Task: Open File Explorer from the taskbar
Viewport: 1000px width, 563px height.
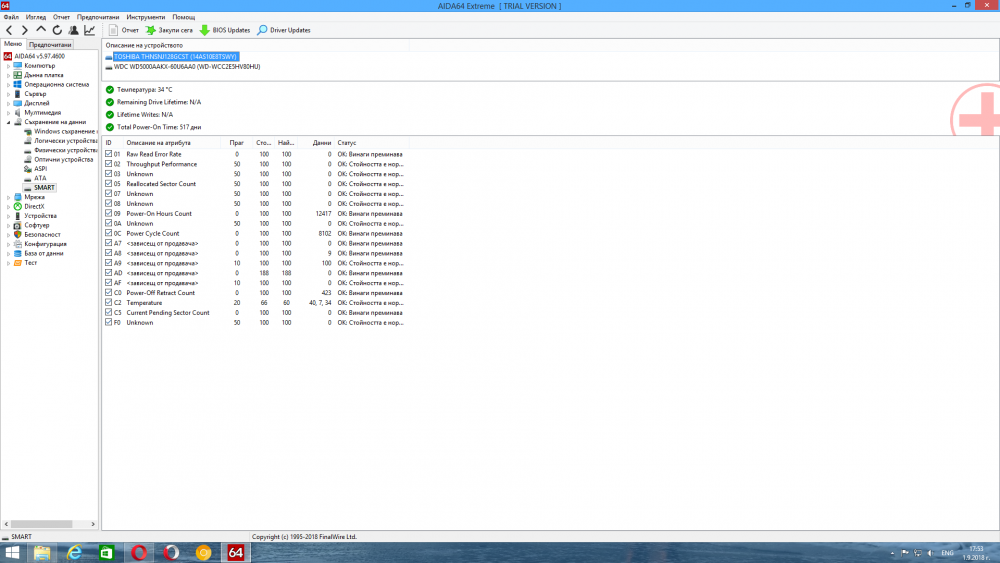Action: [42, 552]
